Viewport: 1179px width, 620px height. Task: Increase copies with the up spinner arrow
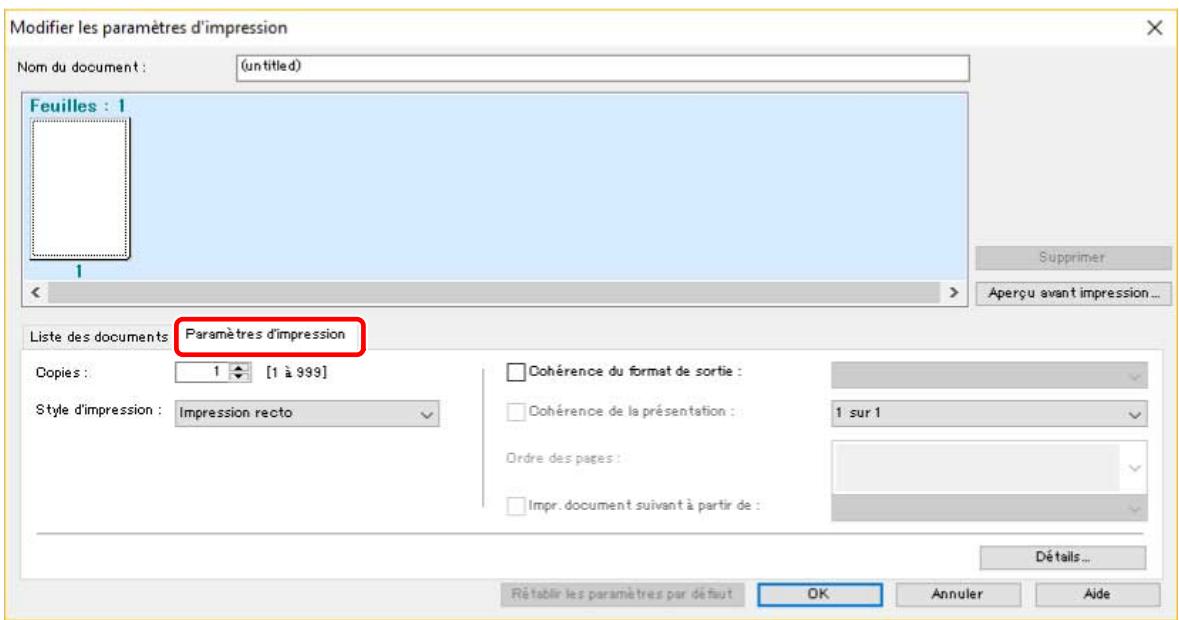(239, 367)
